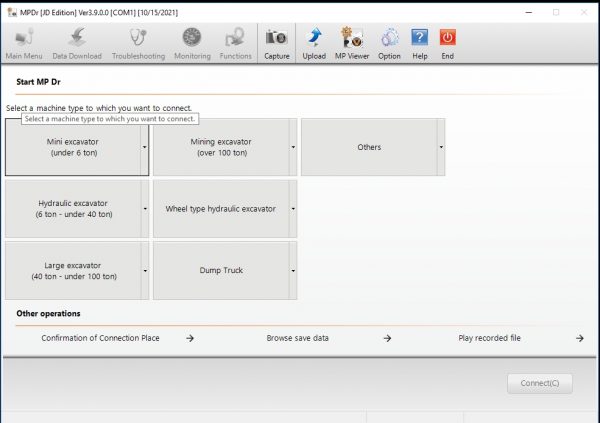
Task: Click arrow next to Play recorded file
Action: pyautogui.click(x=580, y=338)
